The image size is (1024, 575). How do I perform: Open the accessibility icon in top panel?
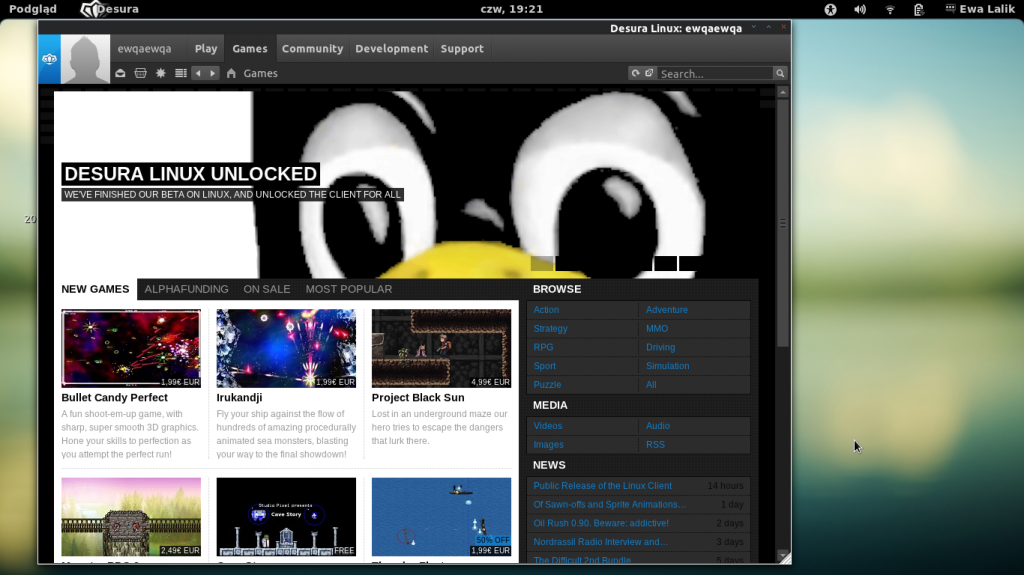click(x=830, y=9)
